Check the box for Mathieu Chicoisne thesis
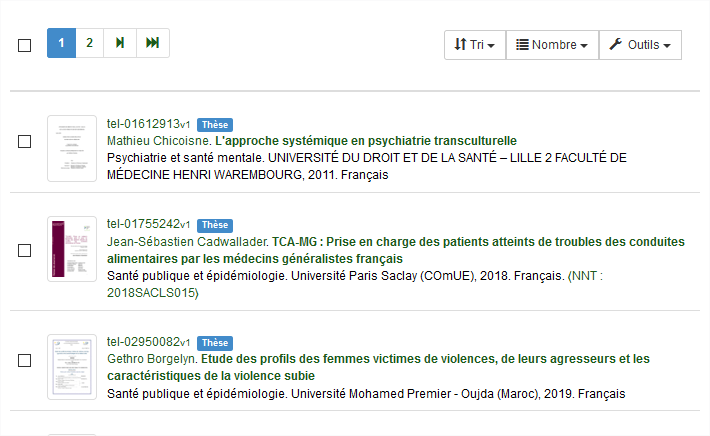 pos(24,141)
